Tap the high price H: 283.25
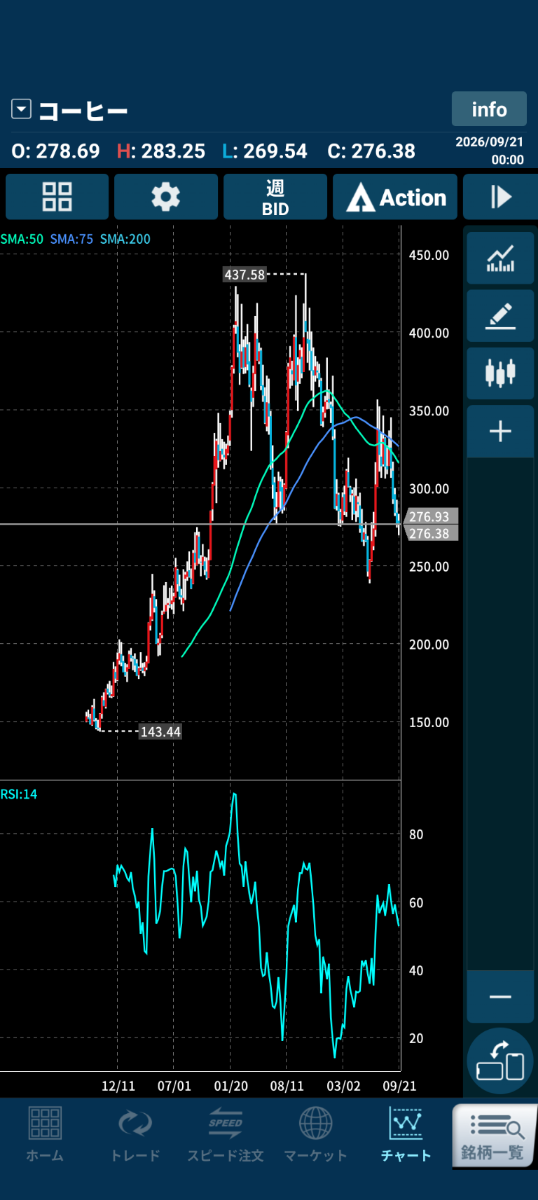The width and height of the screenshot is (538, 1200). point(161,152)
